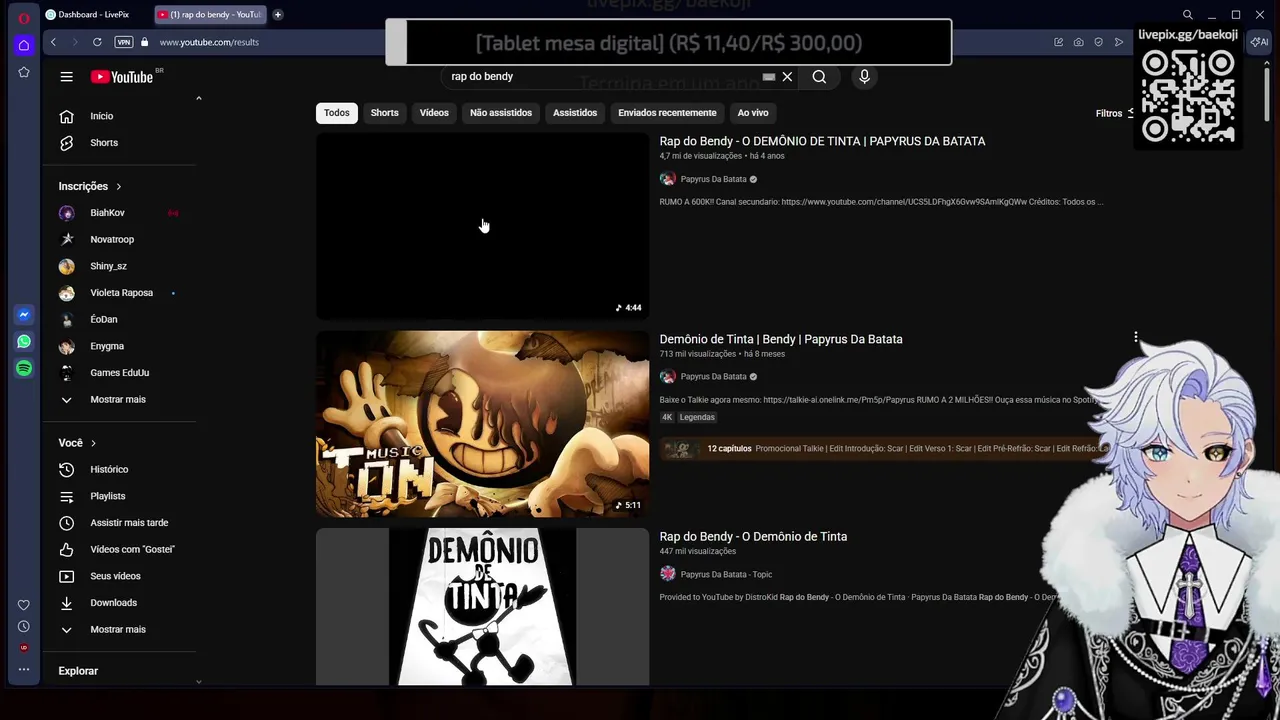Image resolution: width=1280 pixels, height=720 pixels.
Task: Select the Assistidos filter chip
Action: [x=575, y=113]
